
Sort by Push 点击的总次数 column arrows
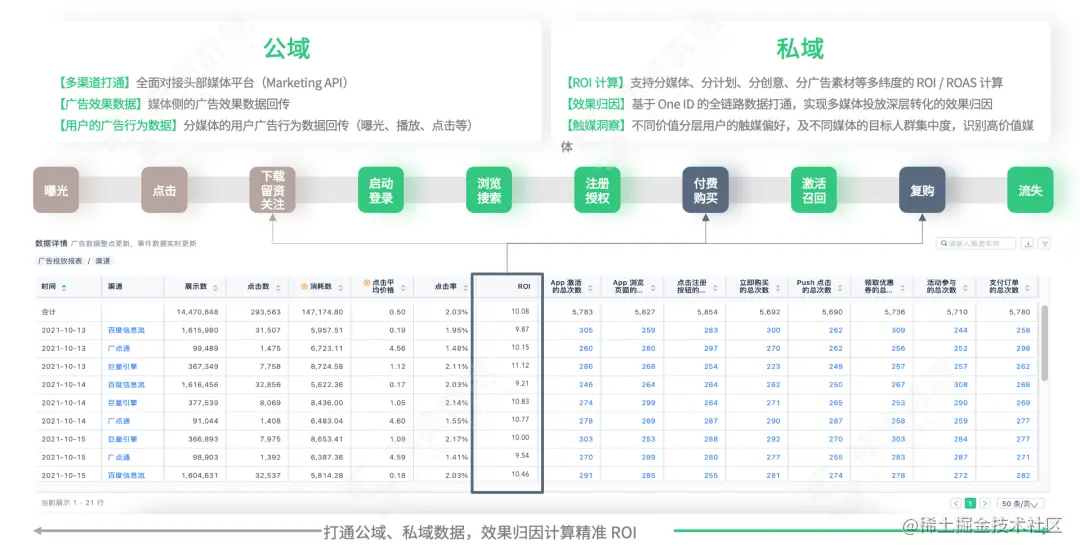[x=840, y=287]
